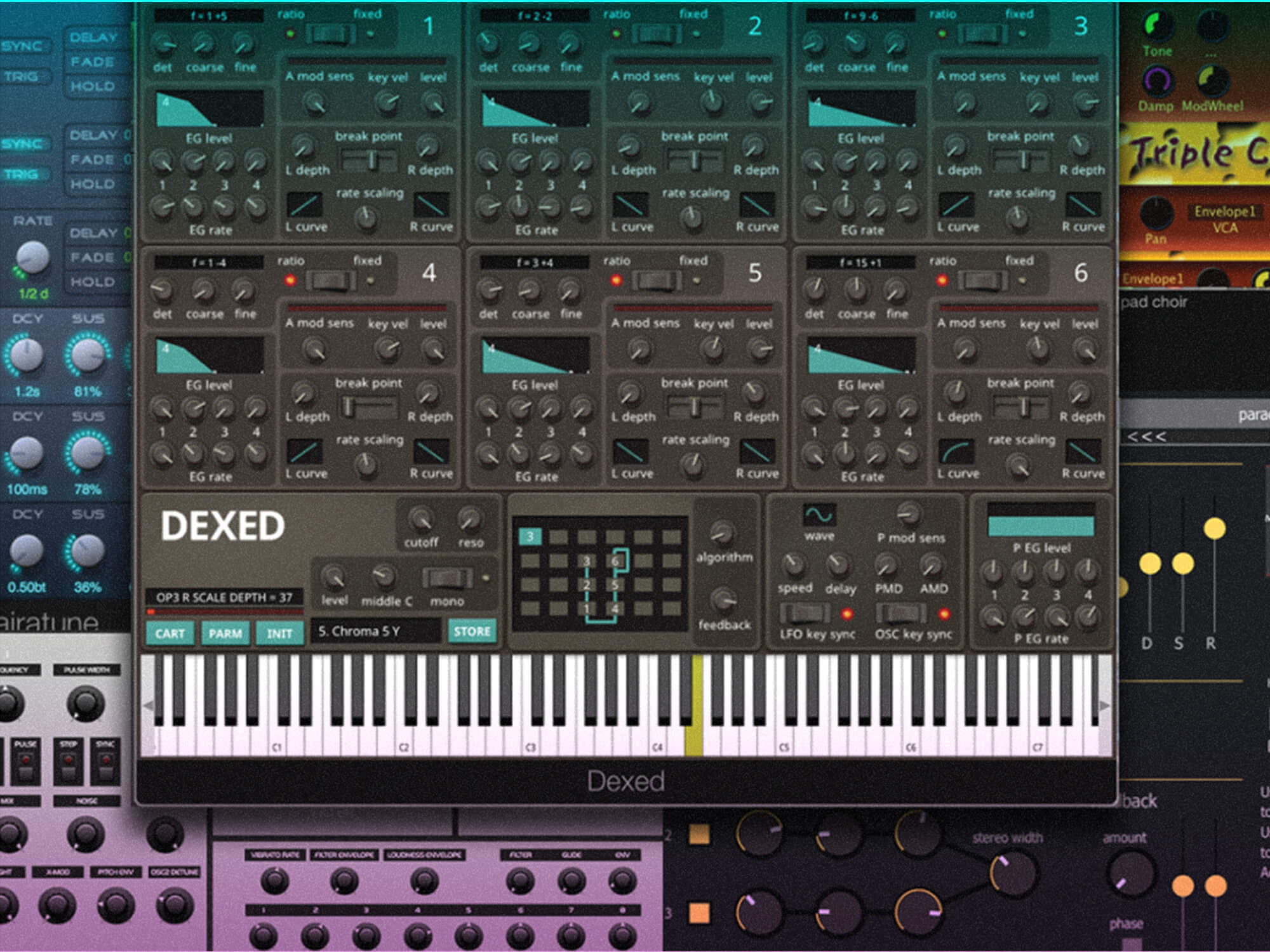Click operator 2 L curve icon
1270x952 pixels.
point(631,205)
